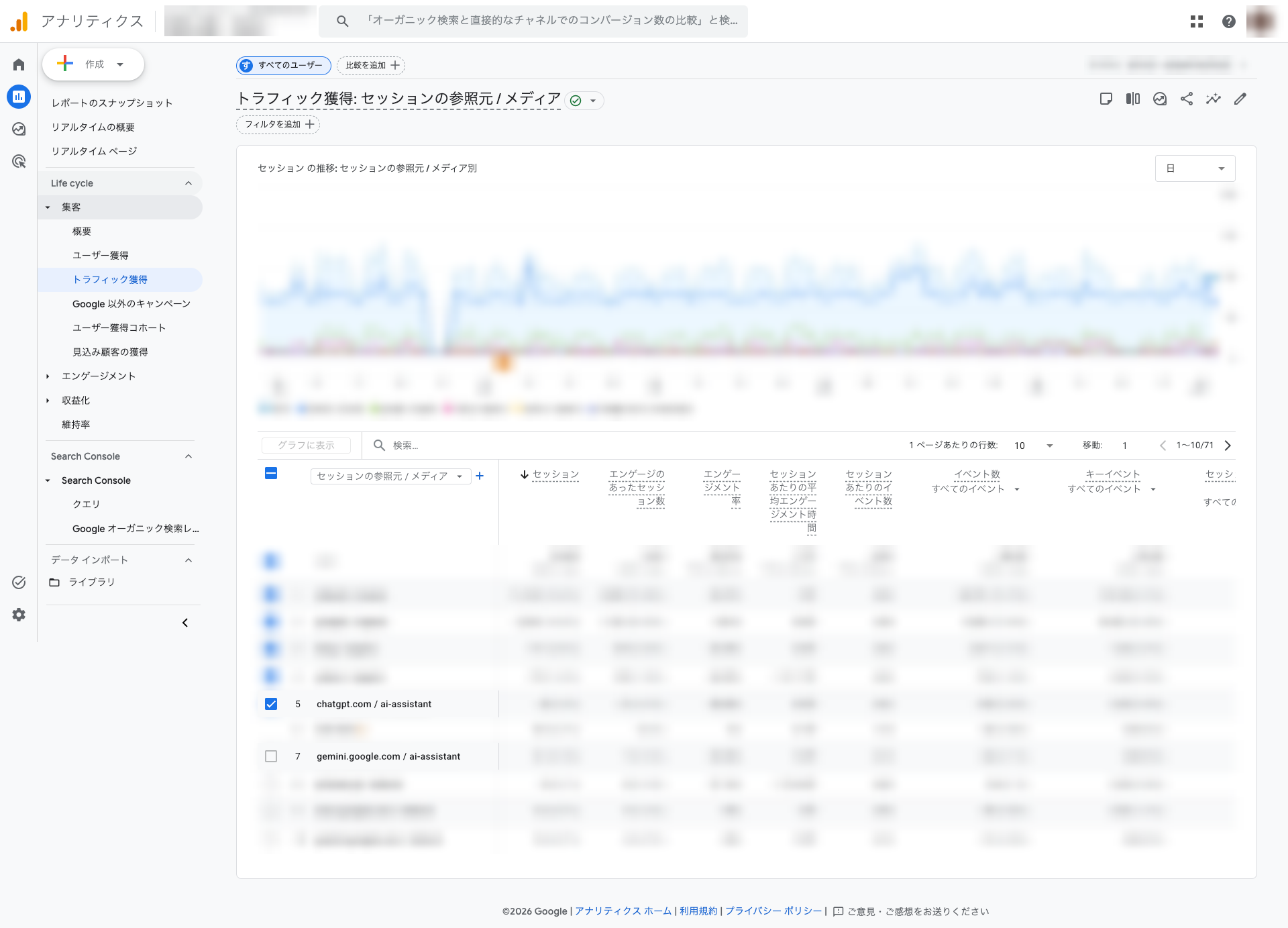Open アナリティクス ホーム footer link
This screenshot has height=928, width=1288.
(x=623, y=911)
